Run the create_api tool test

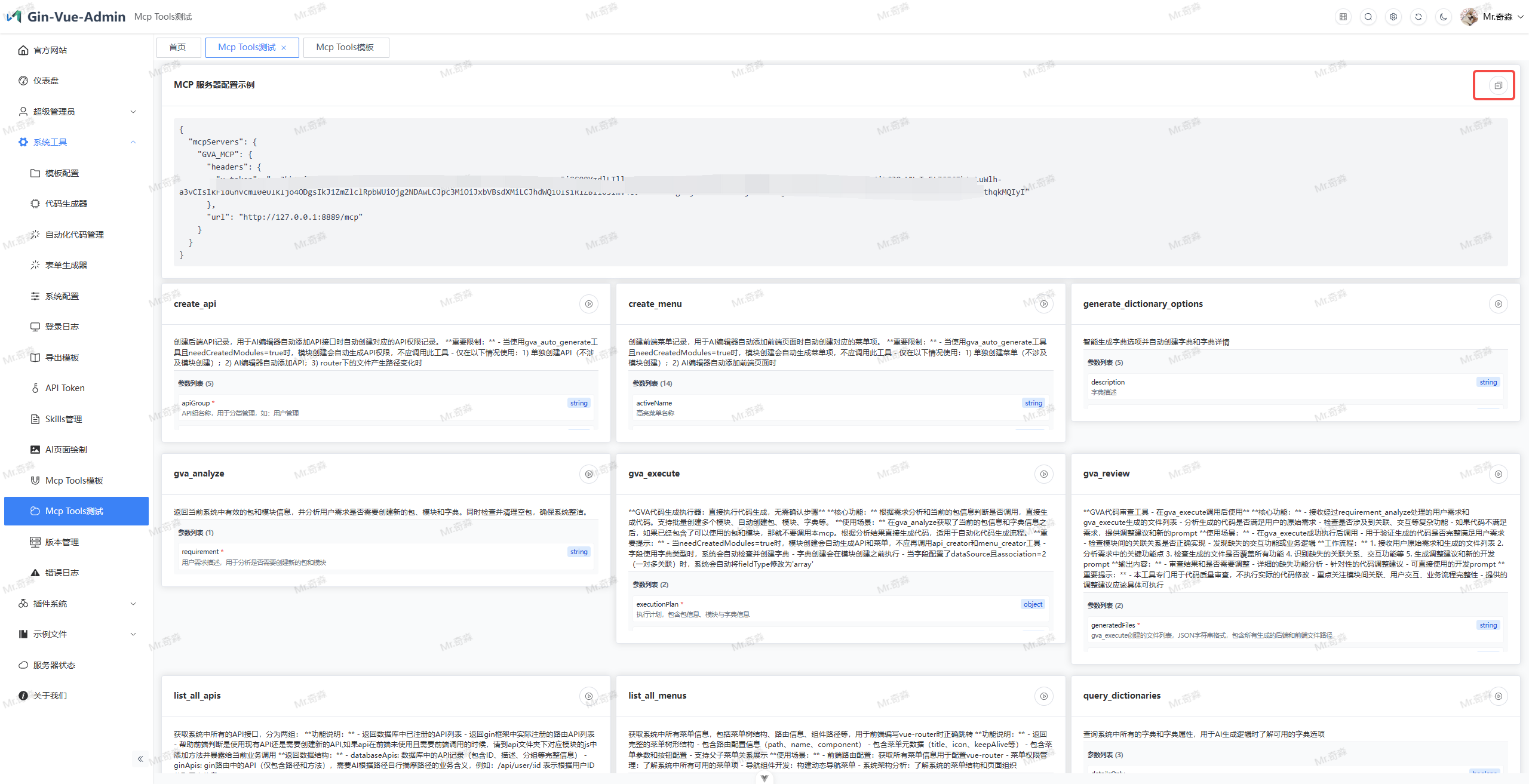(x=588, y=305)
